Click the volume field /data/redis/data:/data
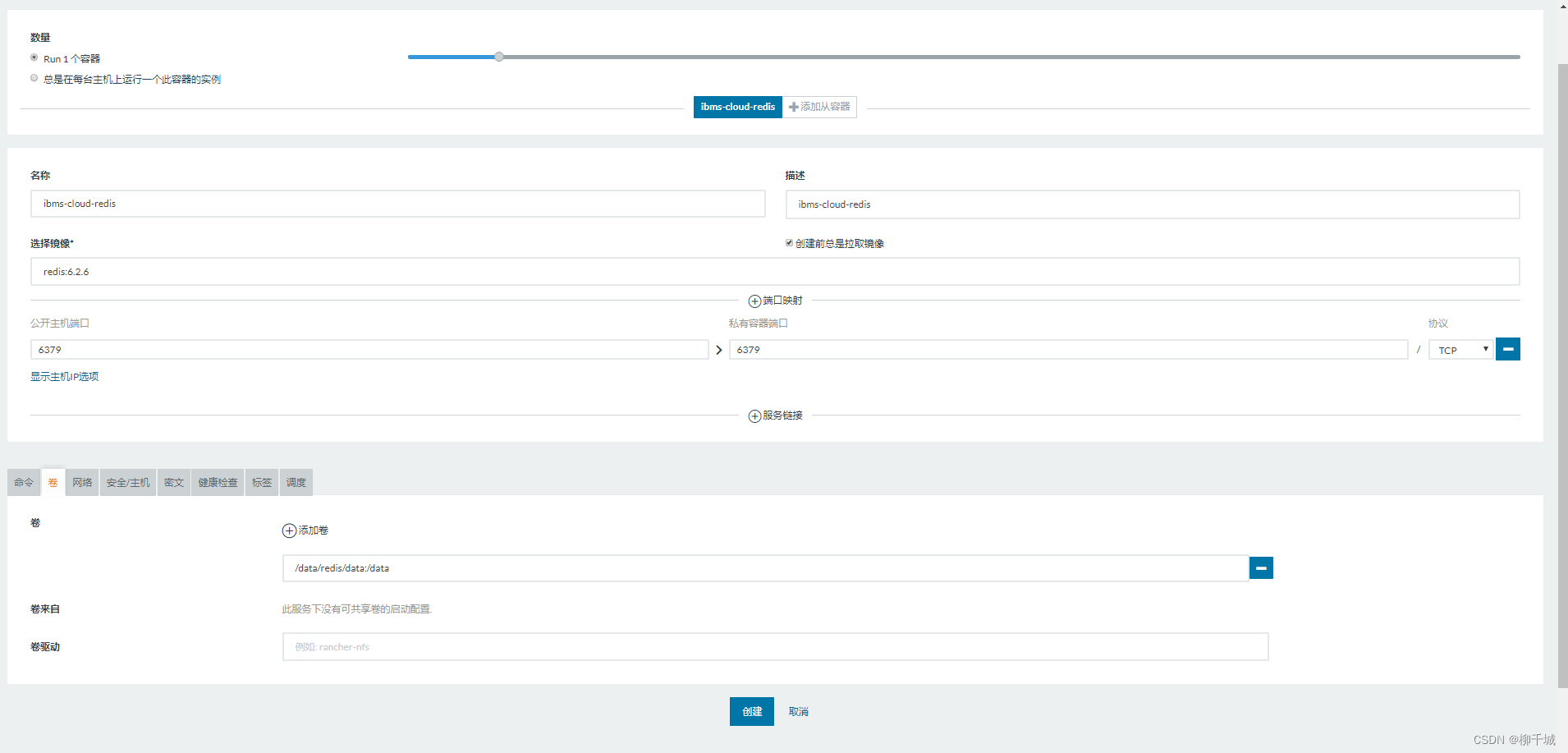1568x753 pixels. 765,568
